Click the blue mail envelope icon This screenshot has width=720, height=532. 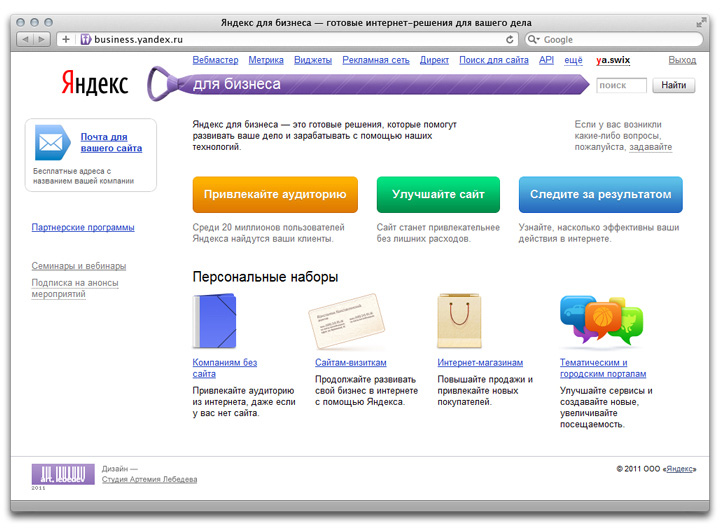[x=50, y=142]
